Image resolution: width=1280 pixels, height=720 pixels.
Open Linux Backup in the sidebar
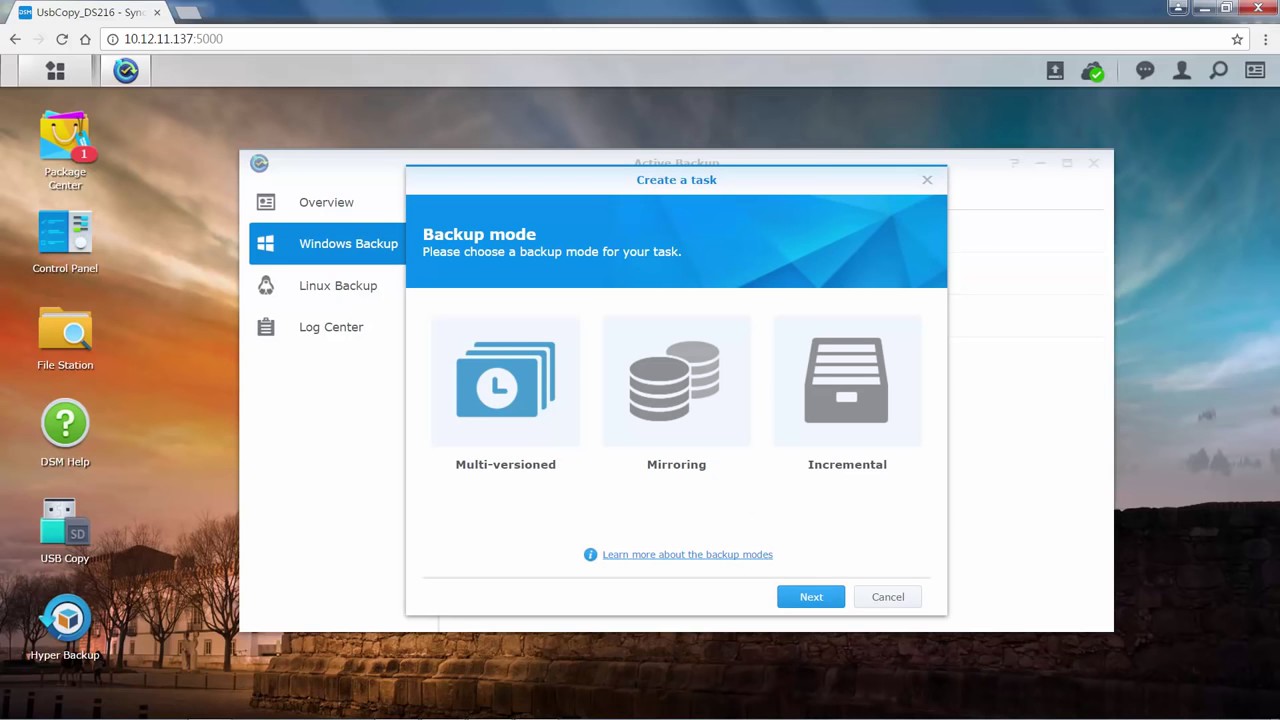click(x=327, y=286)
